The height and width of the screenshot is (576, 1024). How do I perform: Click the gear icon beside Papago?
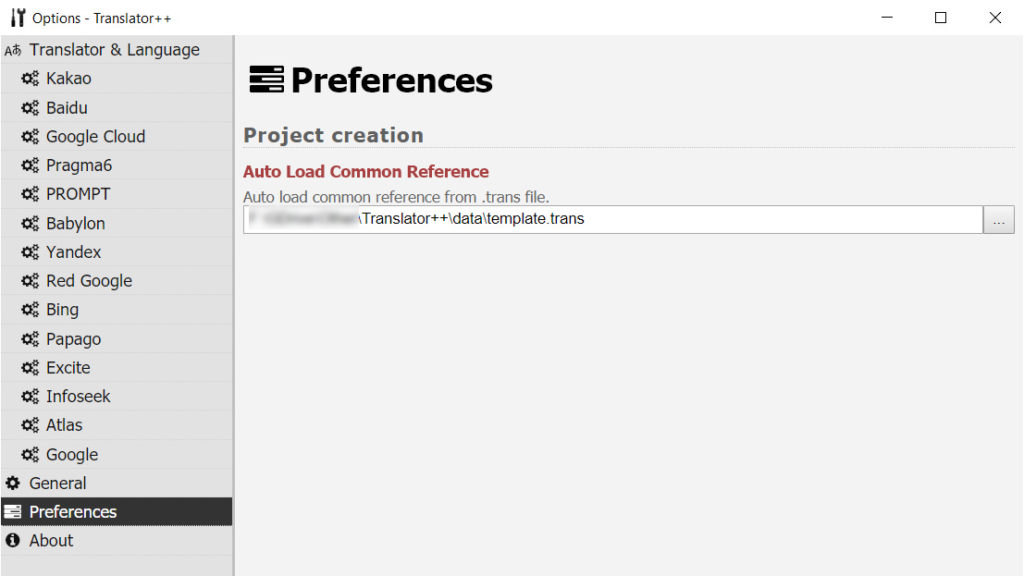click(30, 339)
